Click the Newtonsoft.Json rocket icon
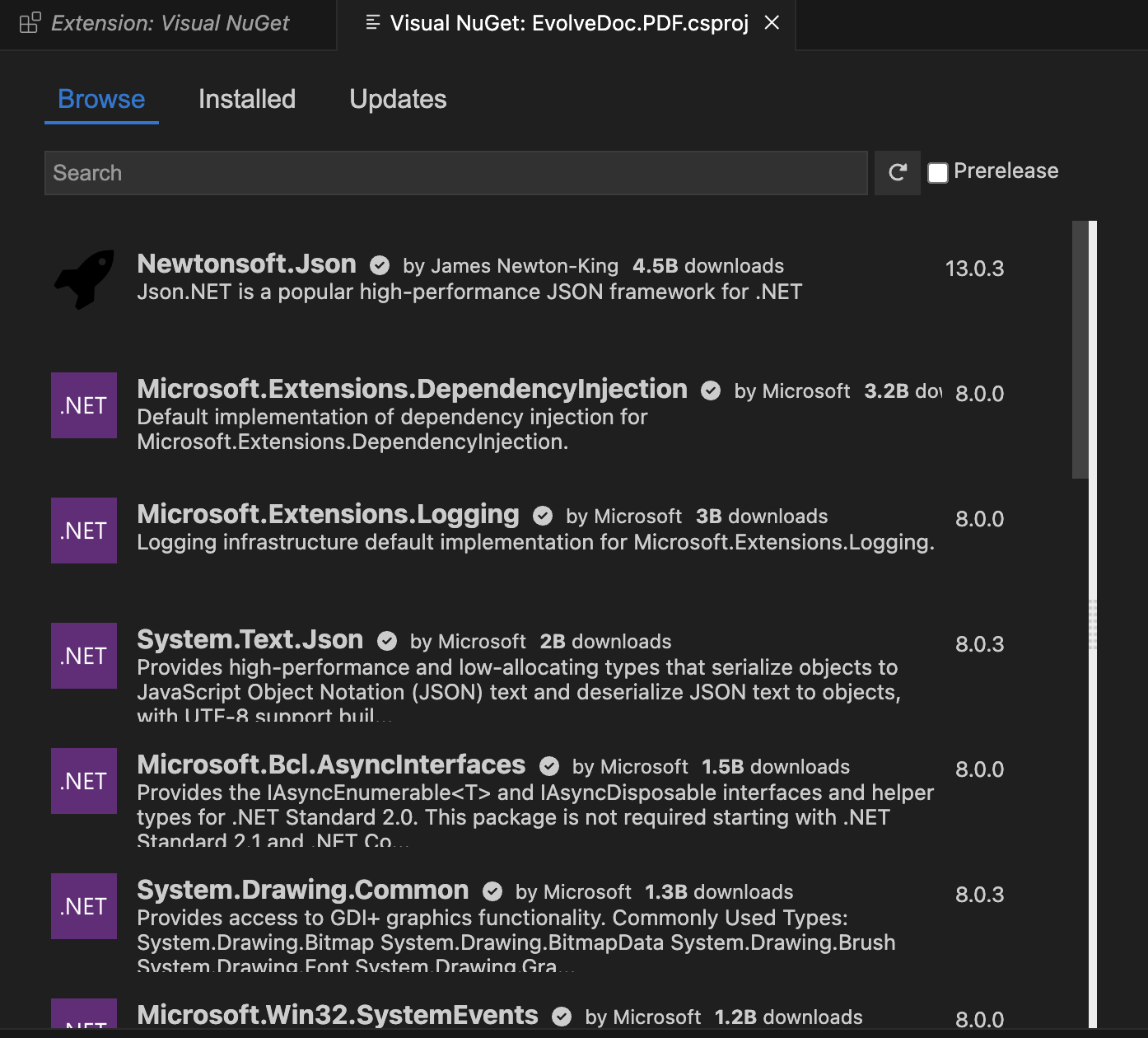Viewport: 1148px width, 1038px height. pos(84,280)
